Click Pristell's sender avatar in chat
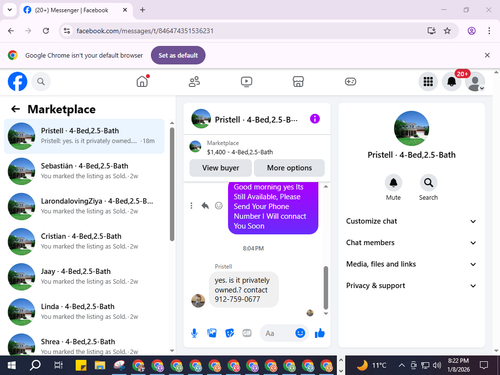Screen dimensions: 500x375 (x=198, y=301)
